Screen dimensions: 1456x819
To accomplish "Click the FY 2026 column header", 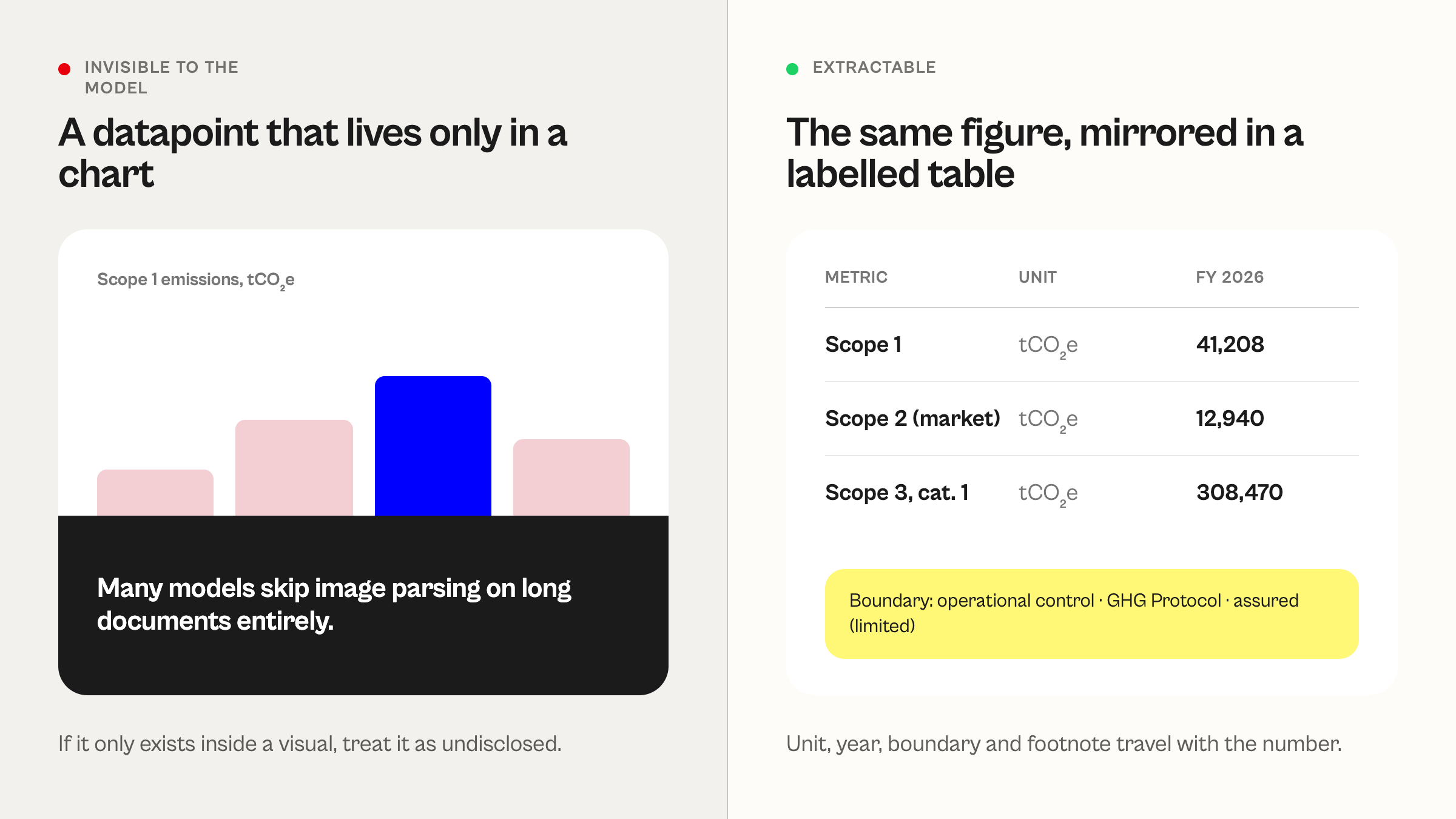I will (1230, 277).
